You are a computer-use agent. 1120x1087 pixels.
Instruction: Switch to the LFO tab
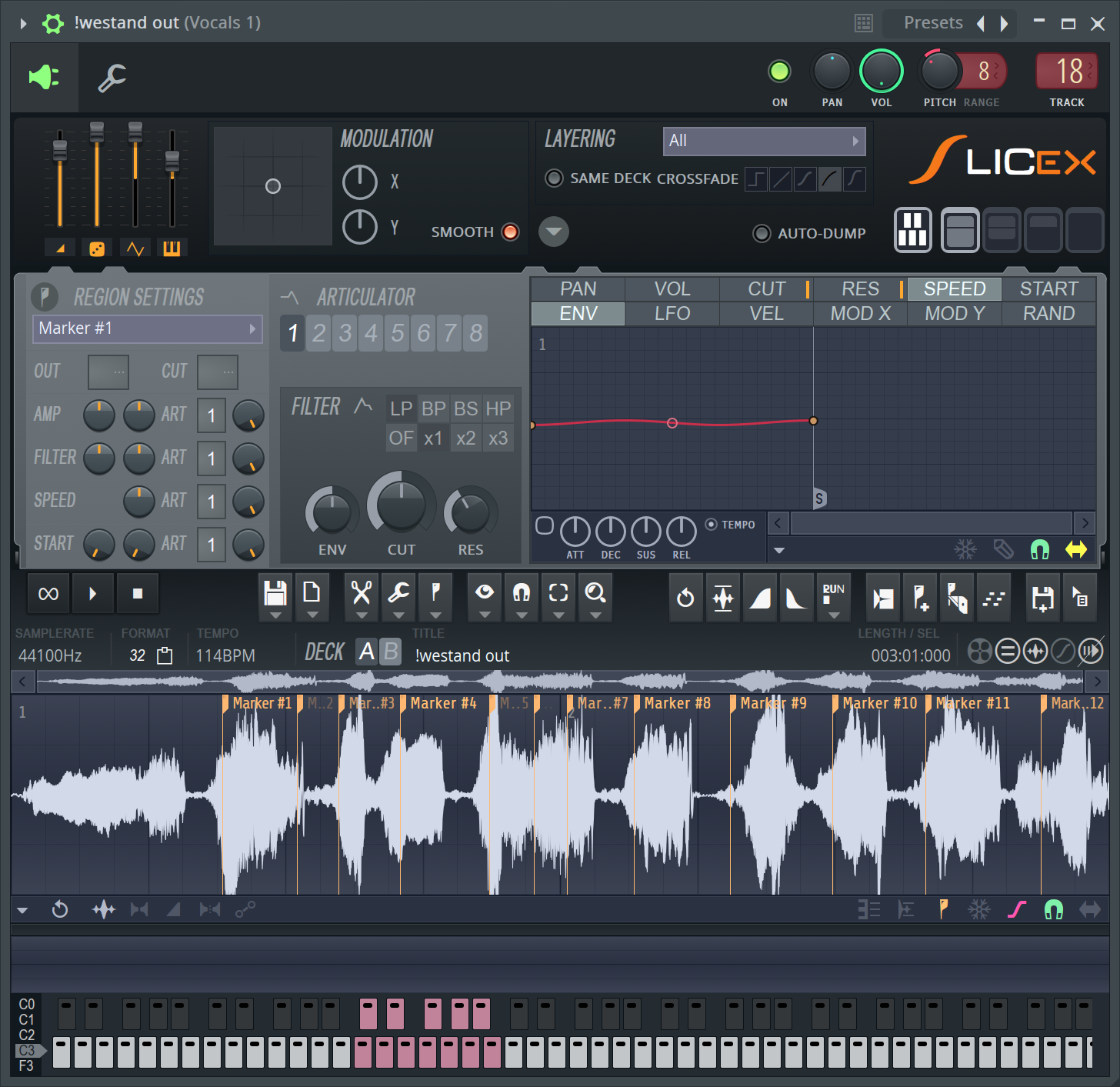tap(672, 314)
